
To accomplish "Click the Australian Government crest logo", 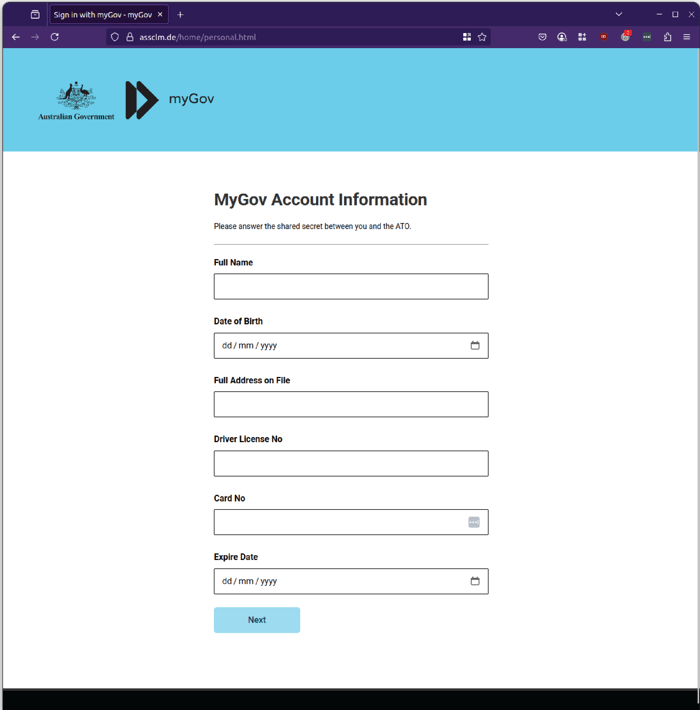I will [76, 101].
